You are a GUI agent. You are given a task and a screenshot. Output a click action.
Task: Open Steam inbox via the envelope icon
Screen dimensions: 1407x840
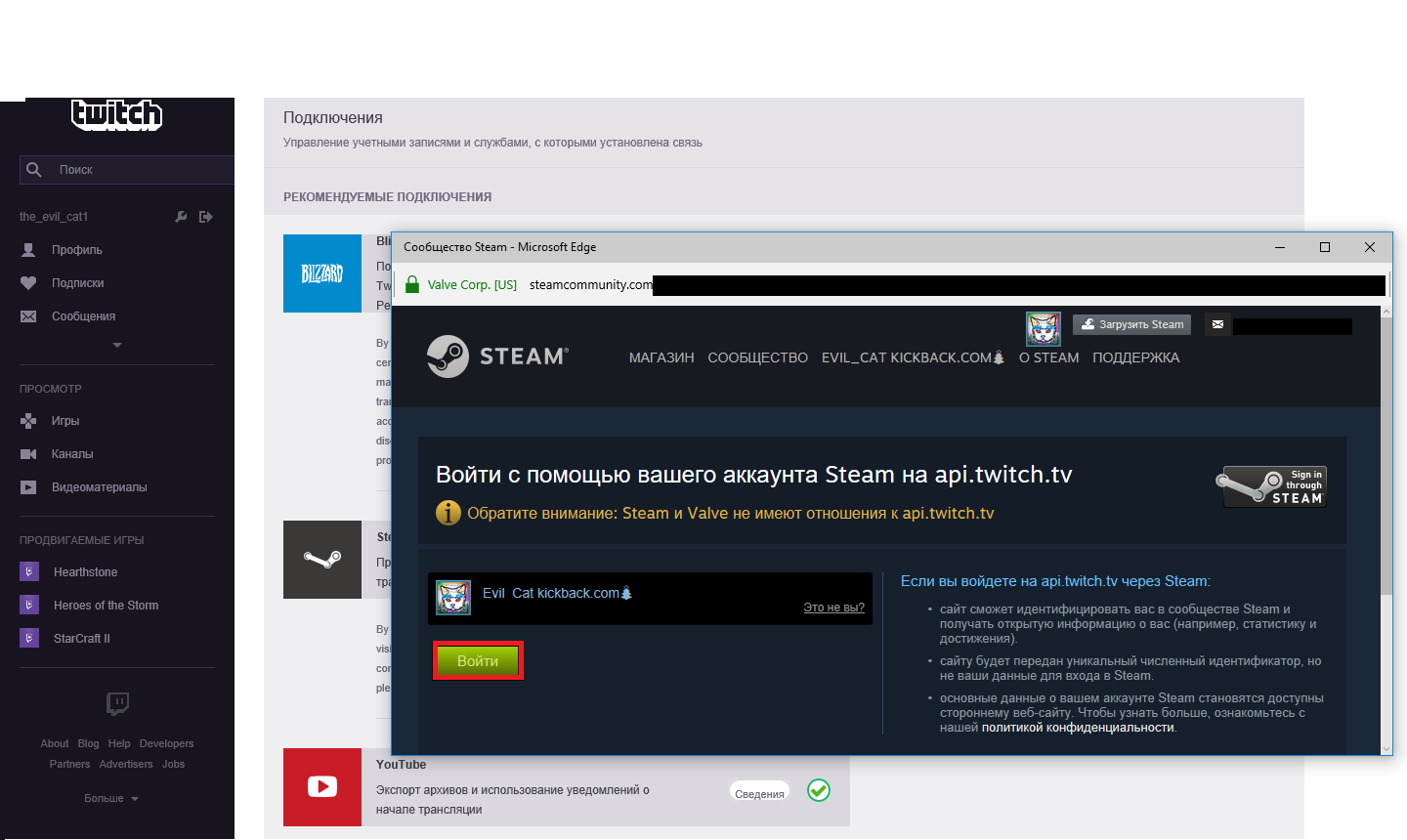pos(1217,324)
